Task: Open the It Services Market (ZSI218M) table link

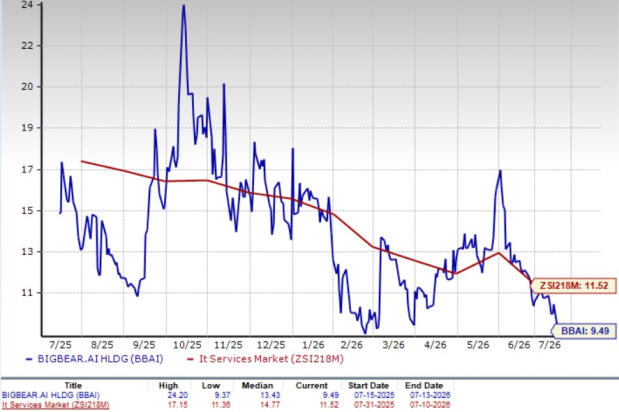Action: click(55, 405)
